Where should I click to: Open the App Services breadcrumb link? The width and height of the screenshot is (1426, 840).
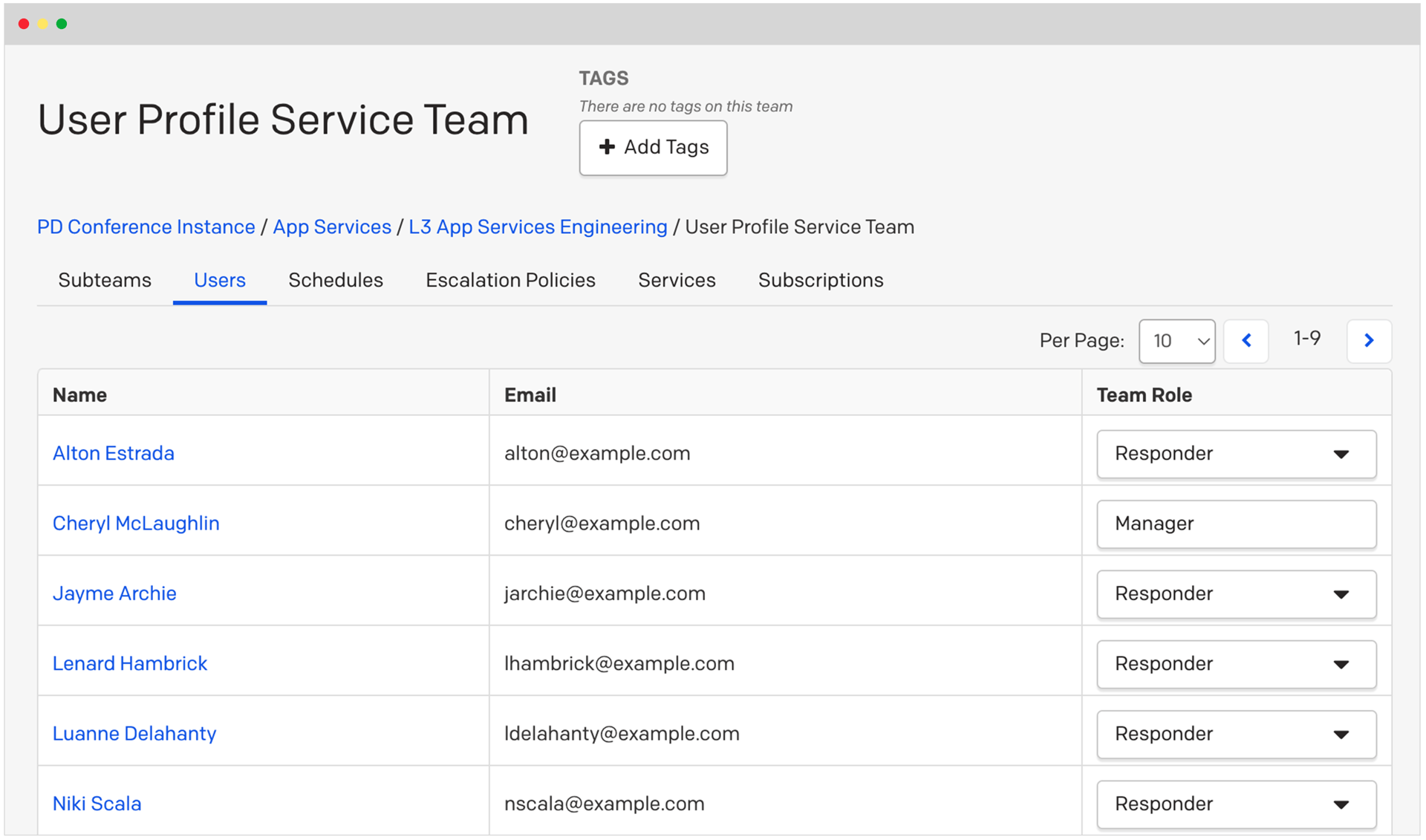coord(332,227)
